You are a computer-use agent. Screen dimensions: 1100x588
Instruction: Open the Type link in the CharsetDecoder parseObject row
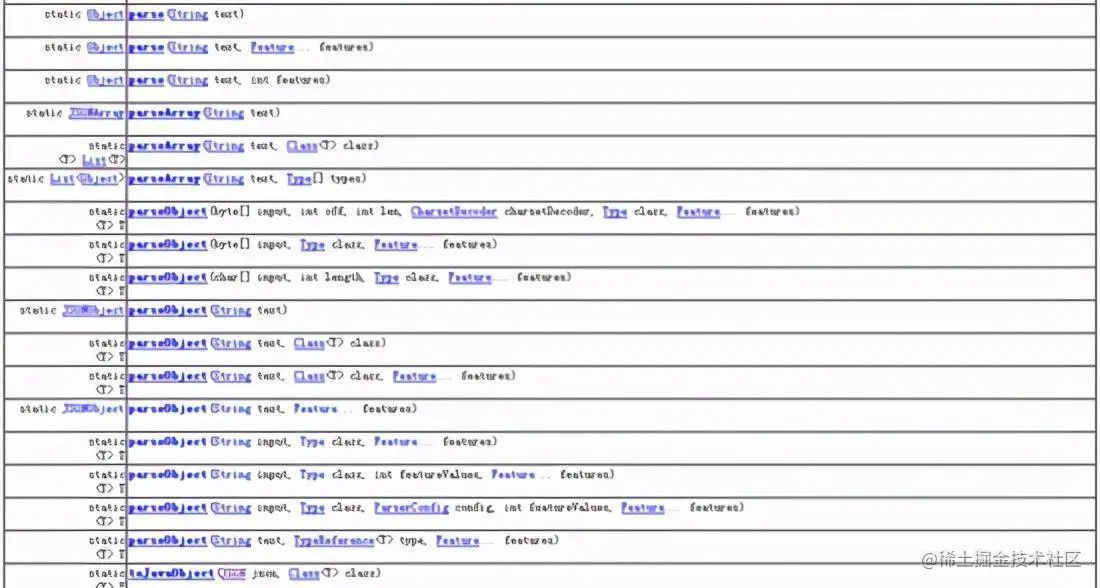click(615, 212)
